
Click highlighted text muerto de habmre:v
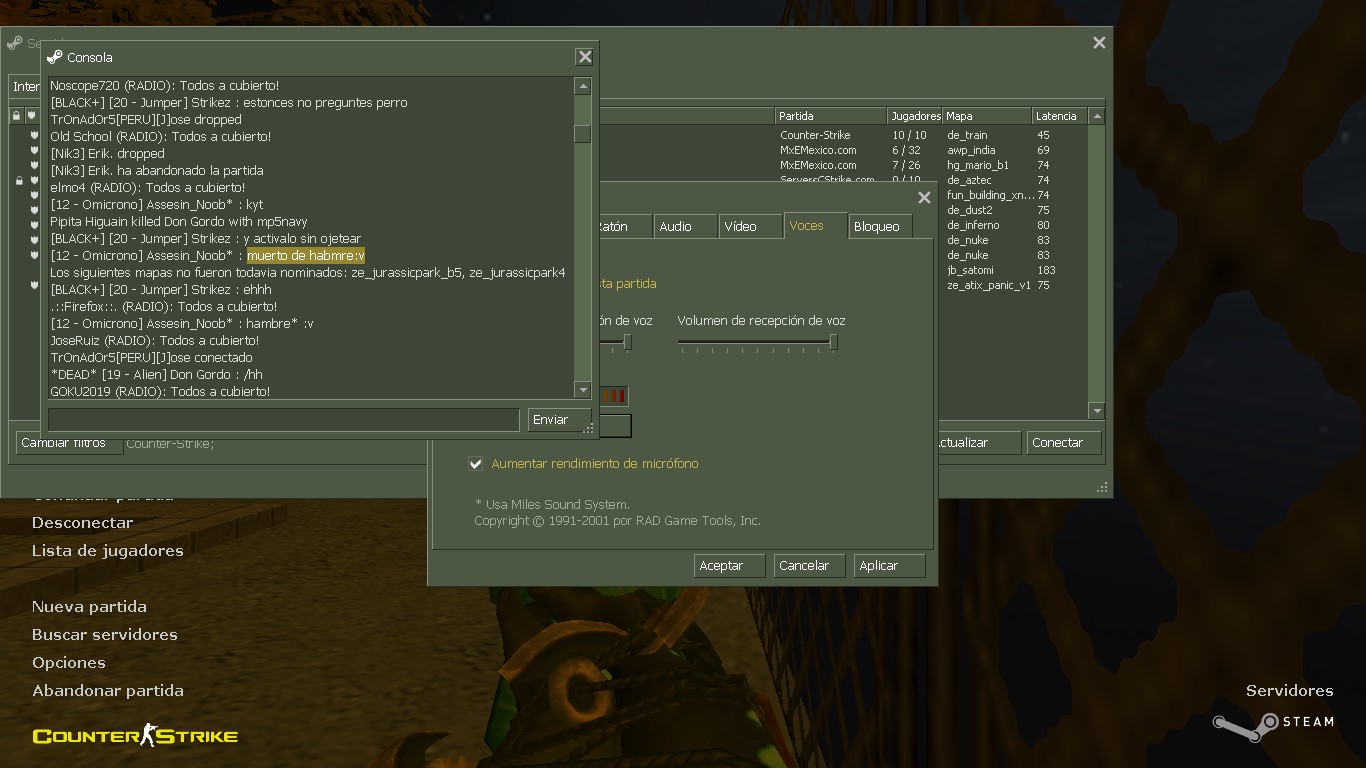306,256
